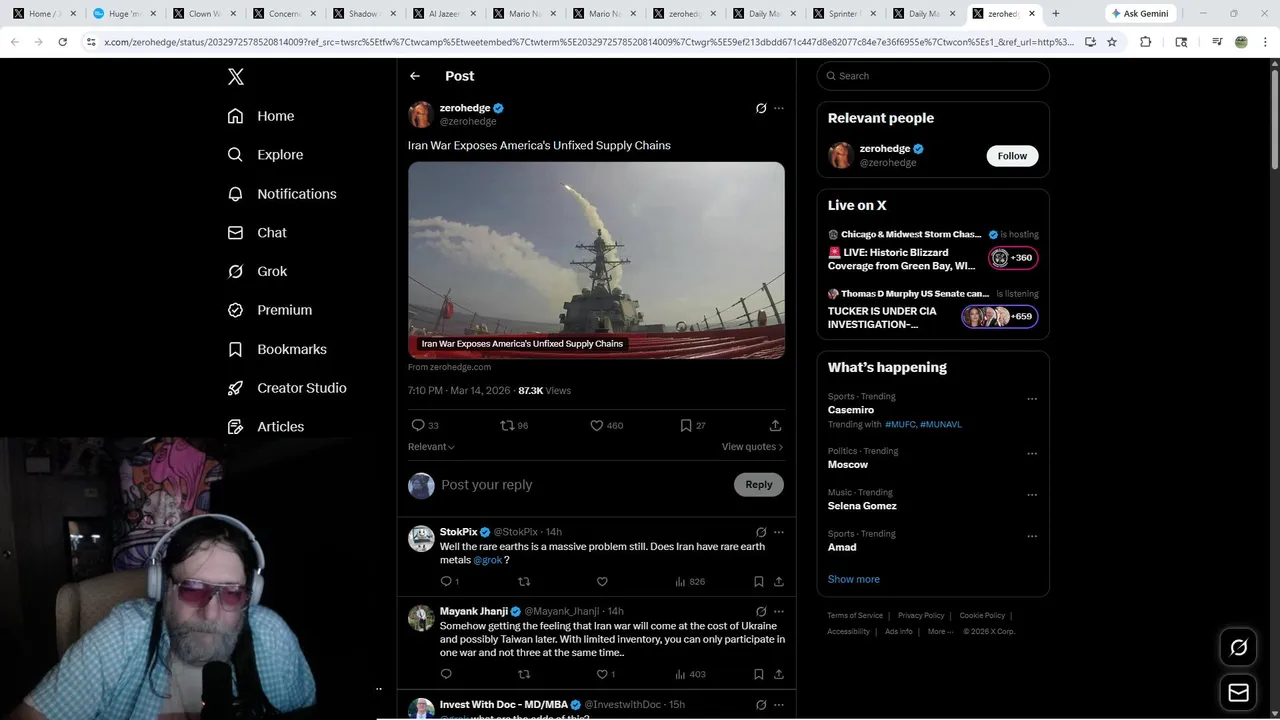Bookmark this page with the star icon
Image resolution: width=1280 pixels, height=720 pixels.
(1111, 42)
